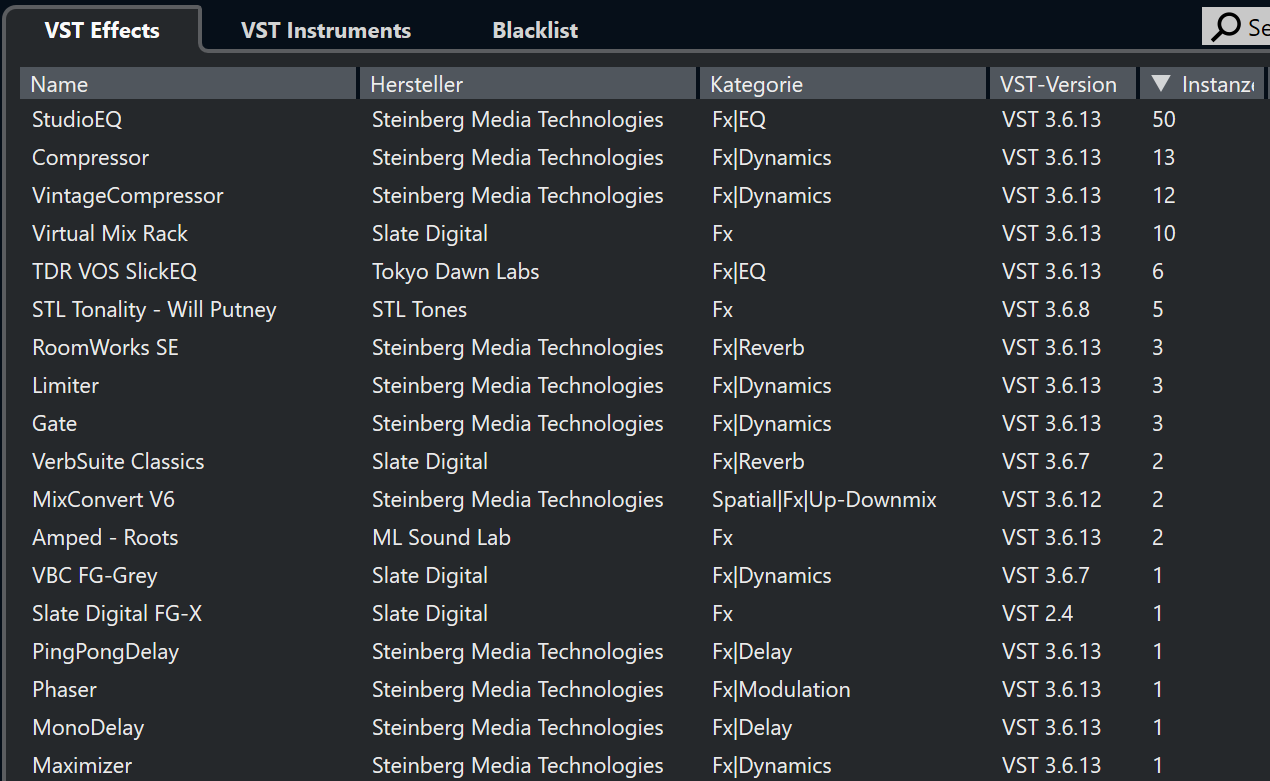Choose STL Tonality - Will Putney
Viewport: 1270px width, 781px height.
[154, 310]
